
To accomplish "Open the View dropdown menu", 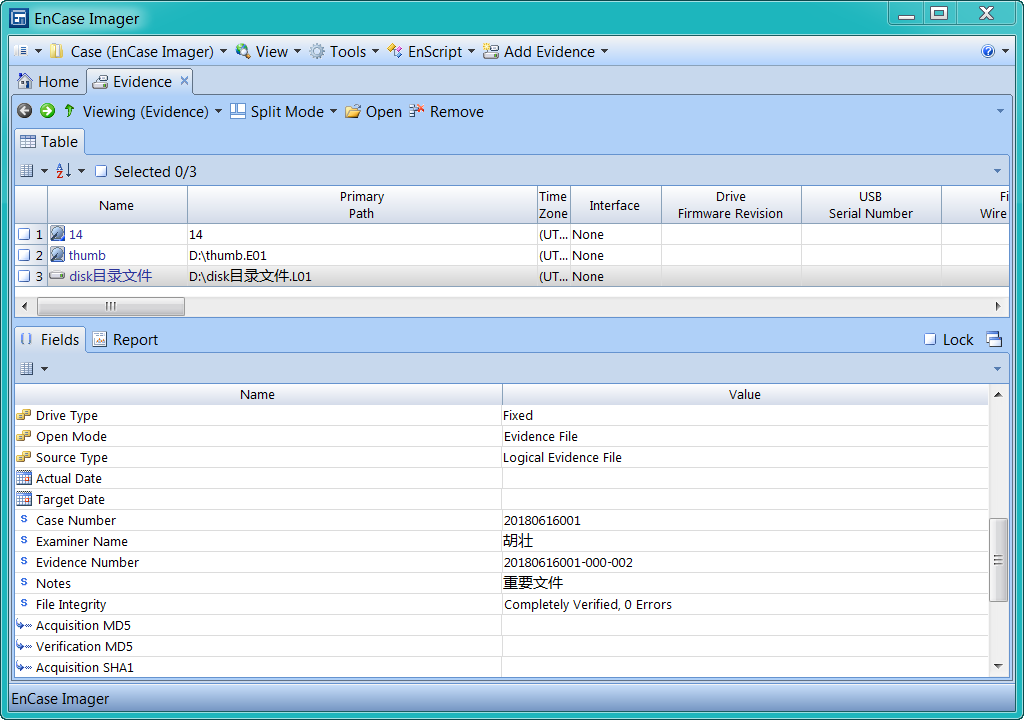I will [x=268, y=52].
